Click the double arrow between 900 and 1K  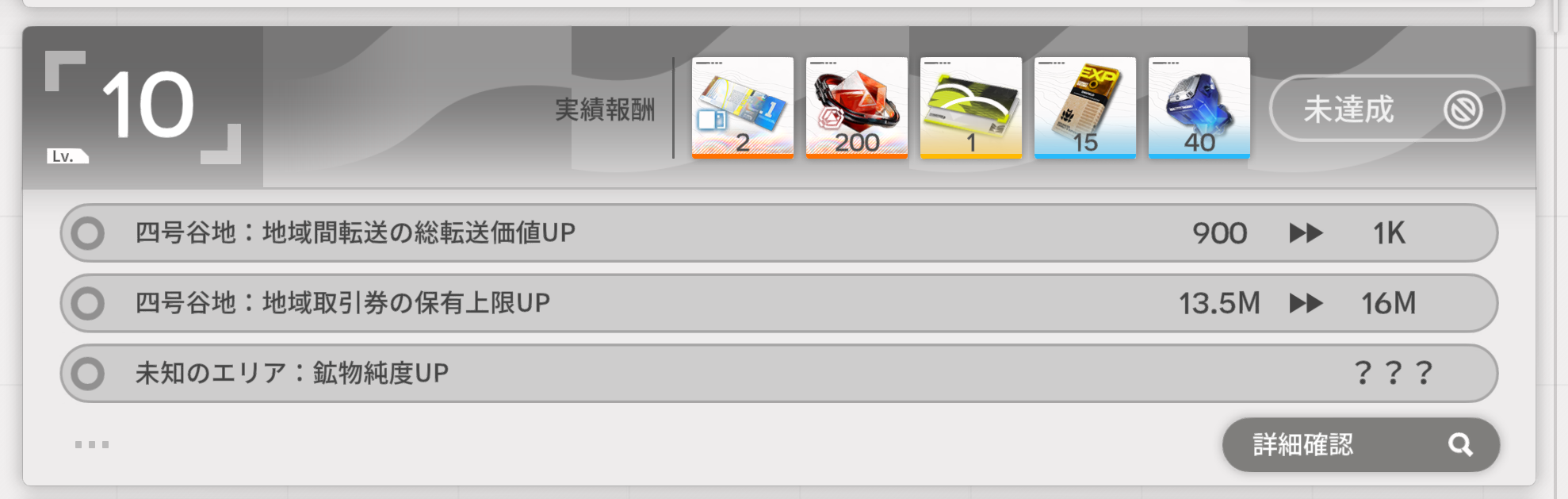coord(1306,233)
